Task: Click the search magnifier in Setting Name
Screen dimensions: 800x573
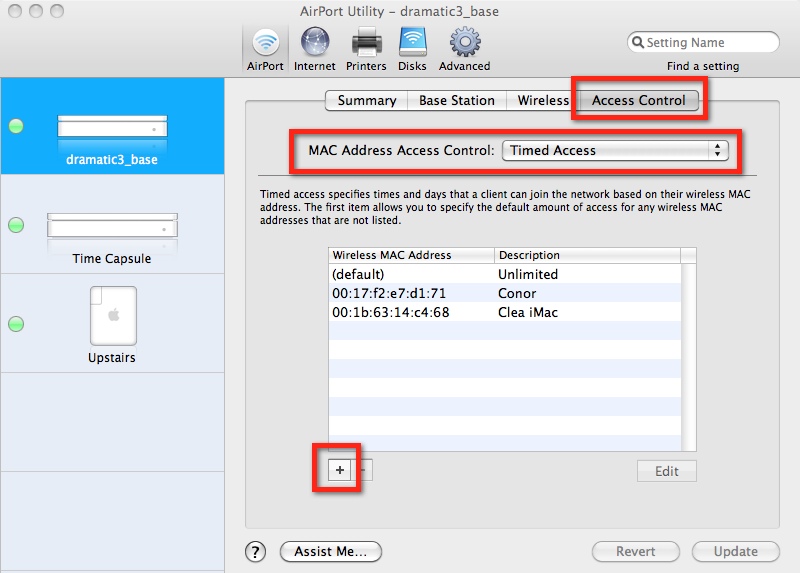Action: coord(638,43)
